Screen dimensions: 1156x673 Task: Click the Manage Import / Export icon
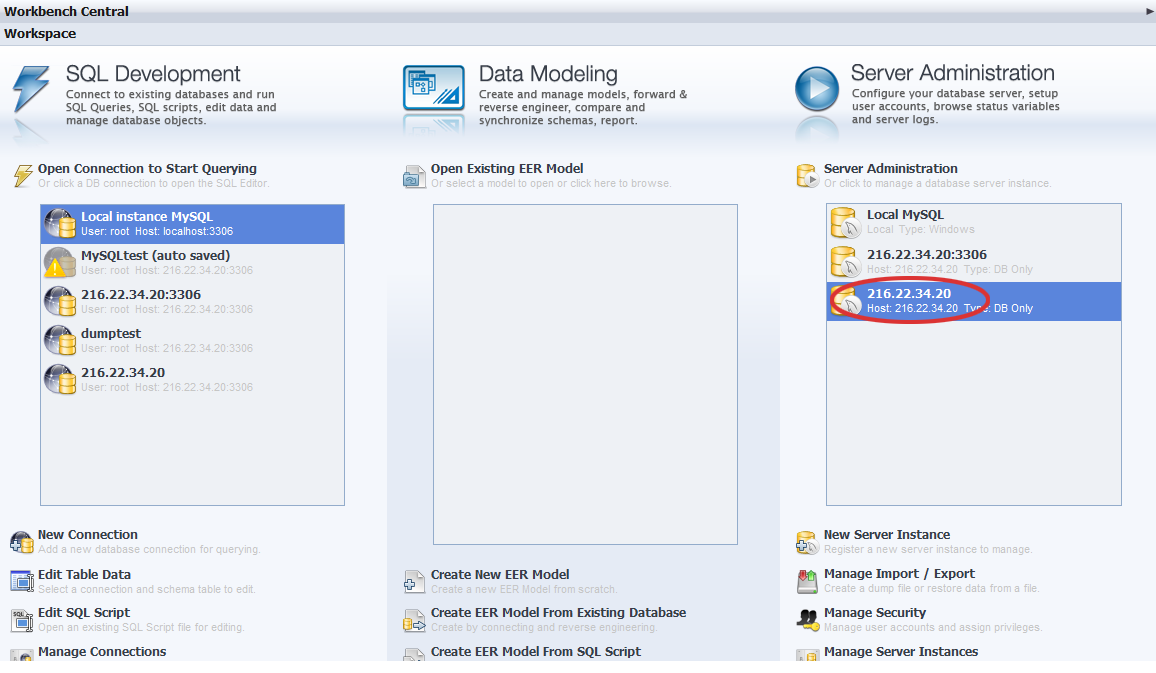pos(807,581)
